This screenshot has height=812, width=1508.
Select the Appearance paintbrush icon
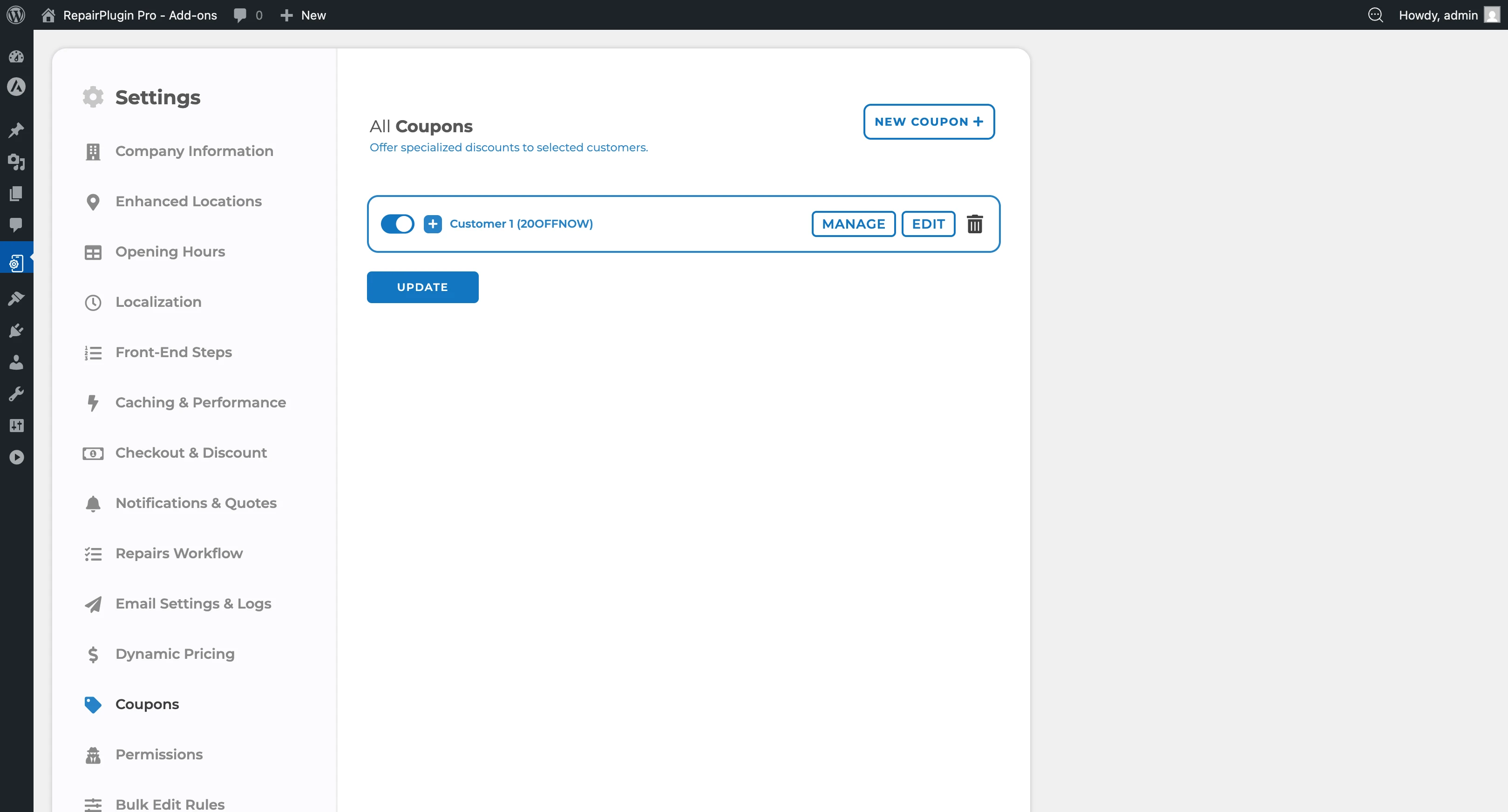(16, 298)
